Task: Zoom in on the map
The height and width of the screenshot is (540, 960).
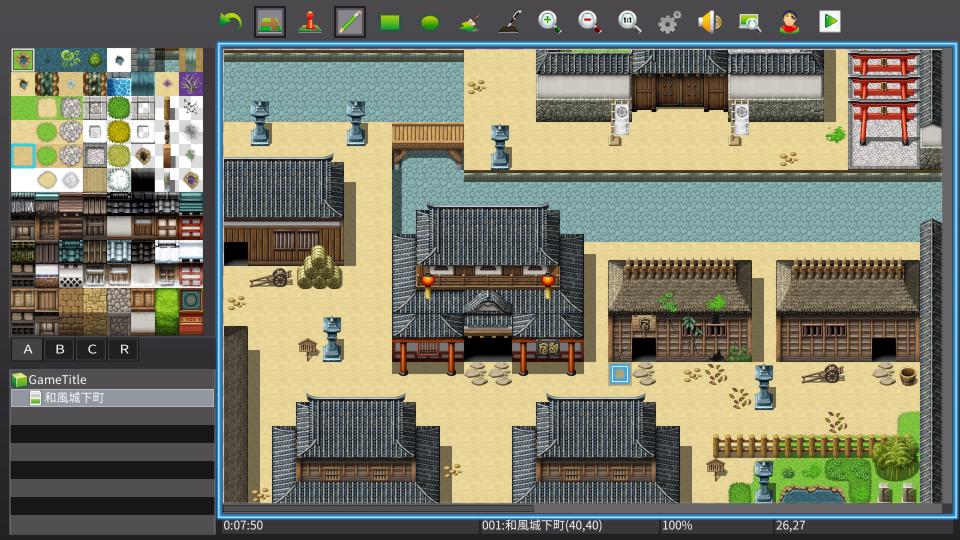Action: [549, 21]
